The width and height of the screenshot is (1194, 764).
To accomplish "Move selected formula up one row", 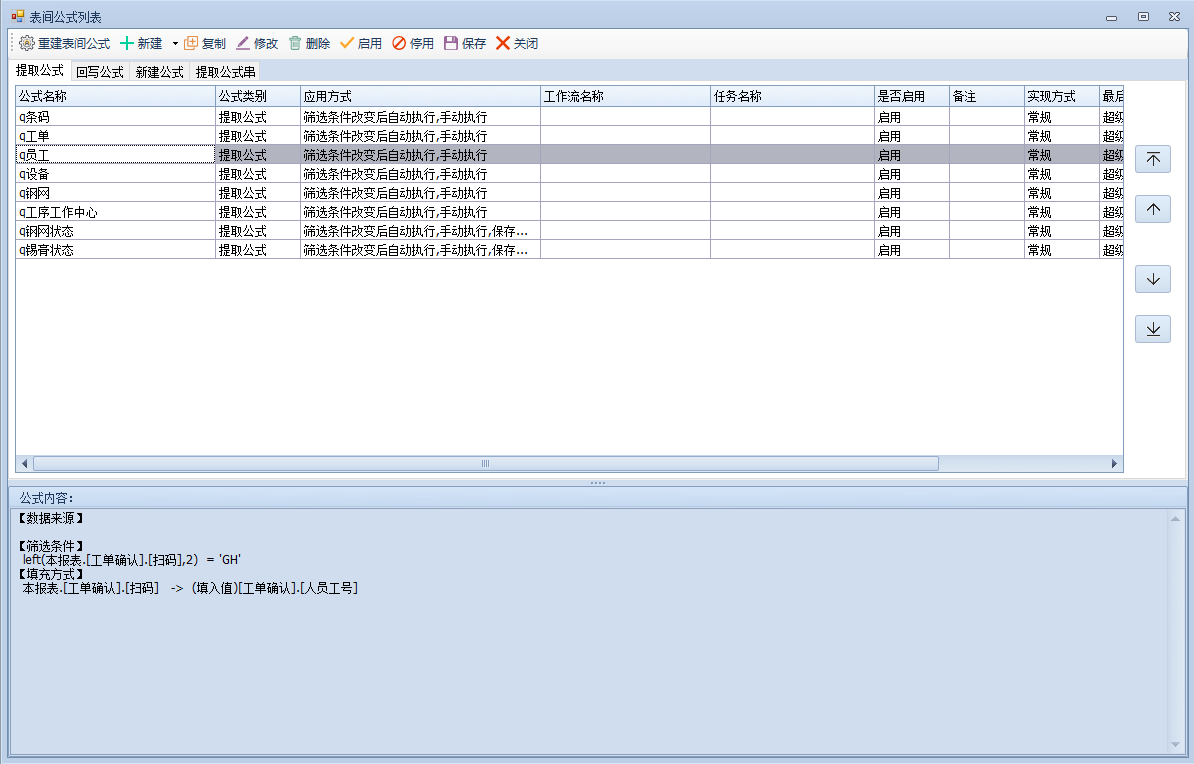I will pyautogui.click(x=1153, y=209).
